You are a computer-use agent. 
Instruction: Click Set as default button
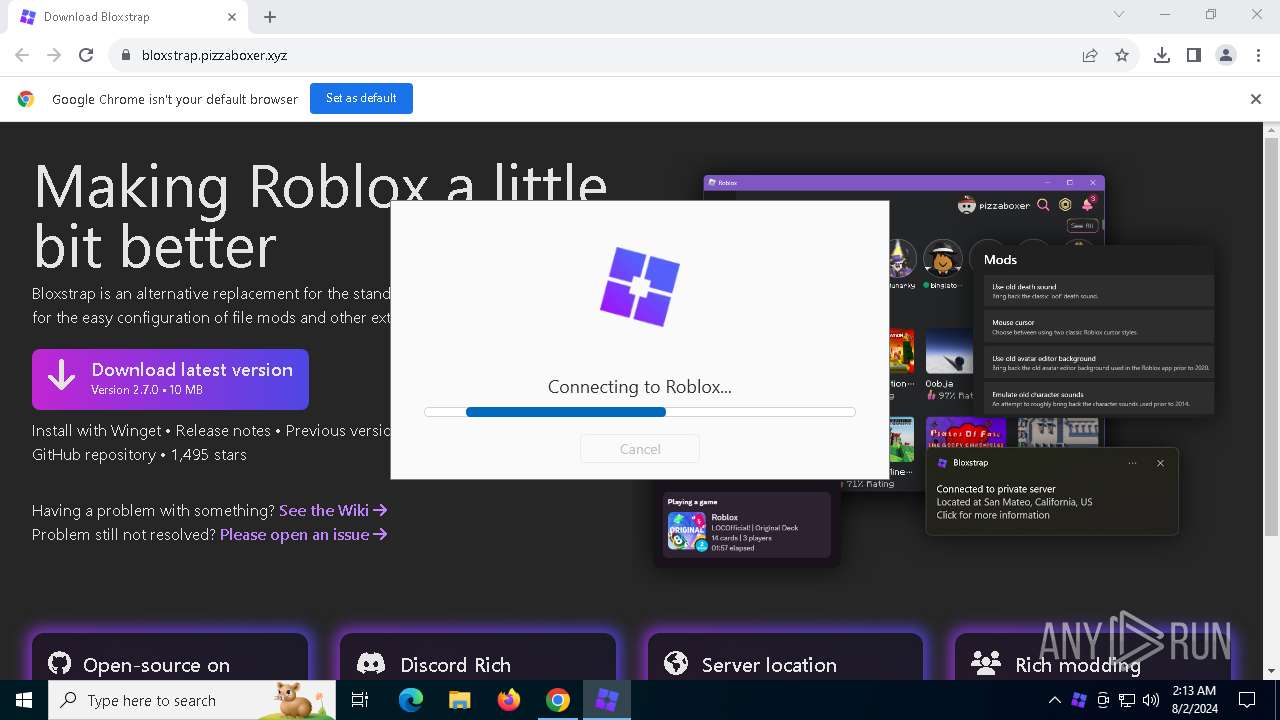361,98
